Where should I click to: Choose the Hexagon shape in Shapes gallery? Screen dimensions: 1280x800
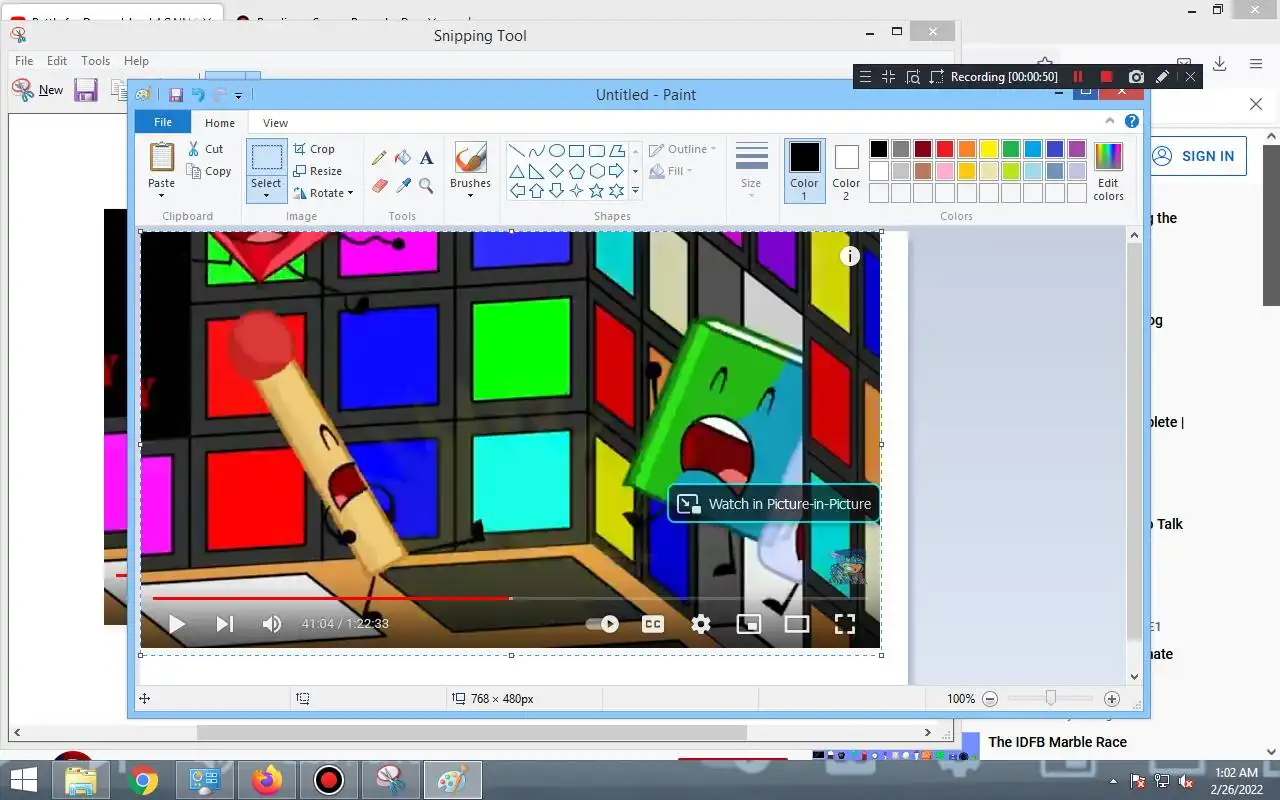597,171
